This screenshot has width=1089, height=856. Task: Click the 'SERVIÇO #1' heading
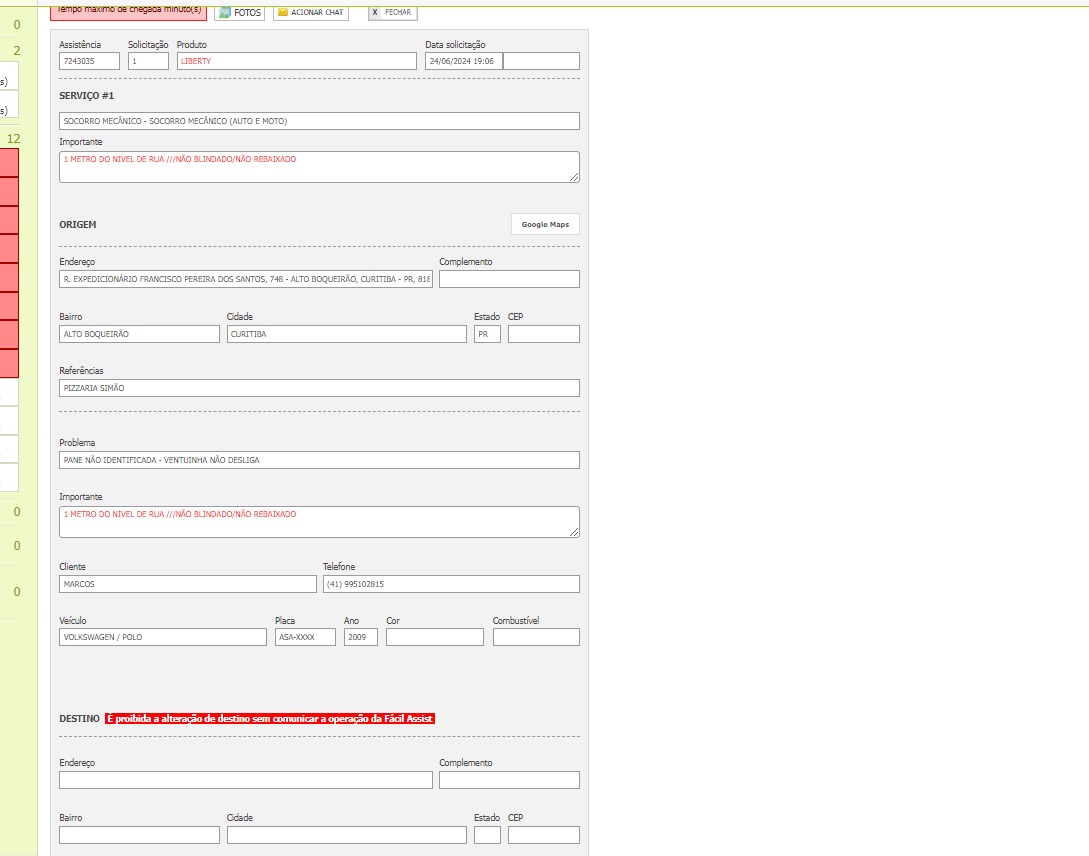point(87,96)
